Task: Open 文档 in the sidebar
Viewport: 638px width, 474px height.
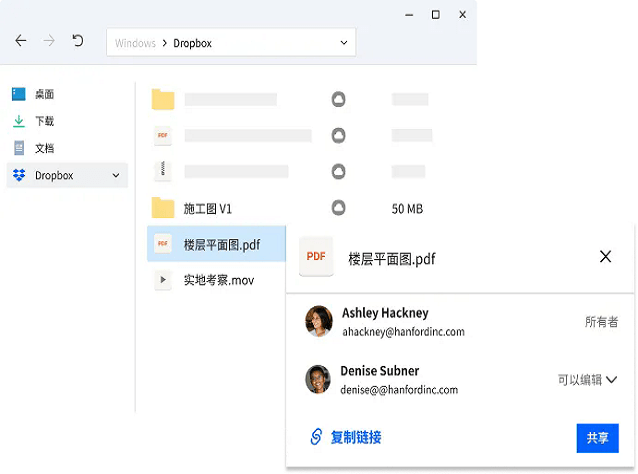Action: click(44, 148)
